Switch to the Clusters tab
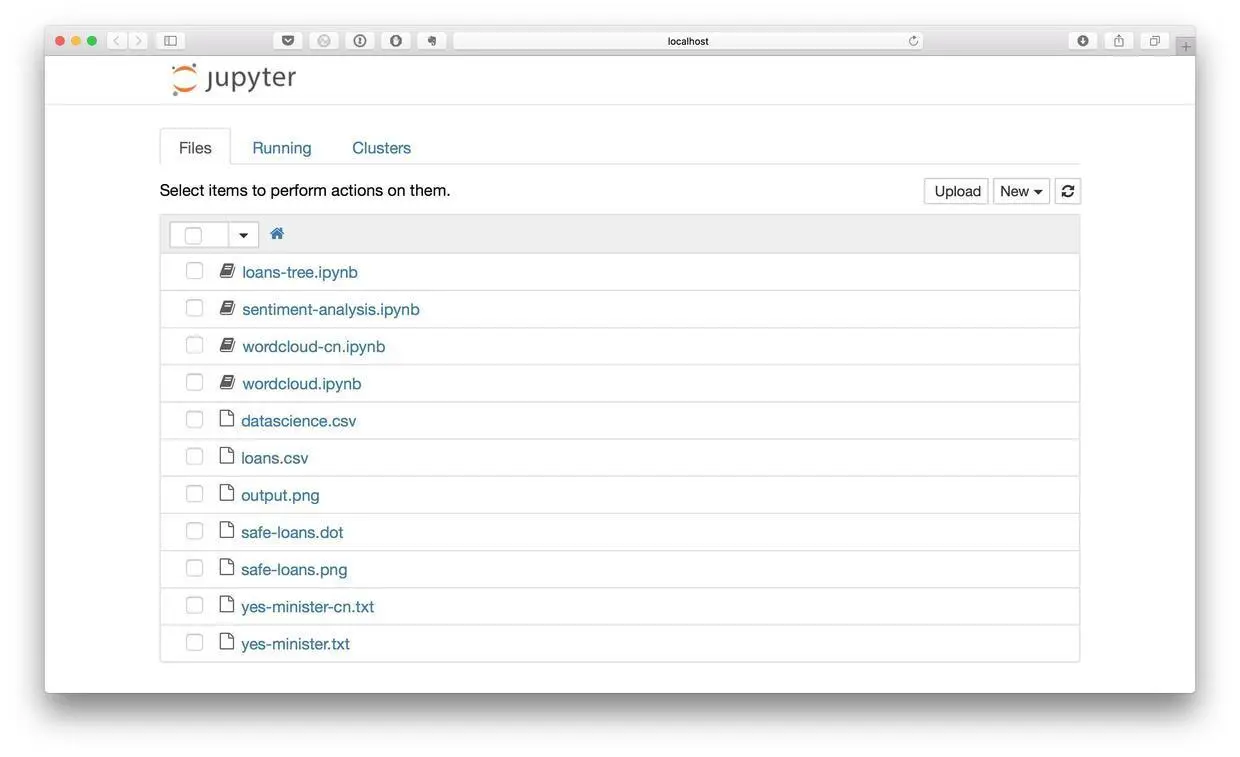The image size is (1240, 757). (x=381, y=148)
